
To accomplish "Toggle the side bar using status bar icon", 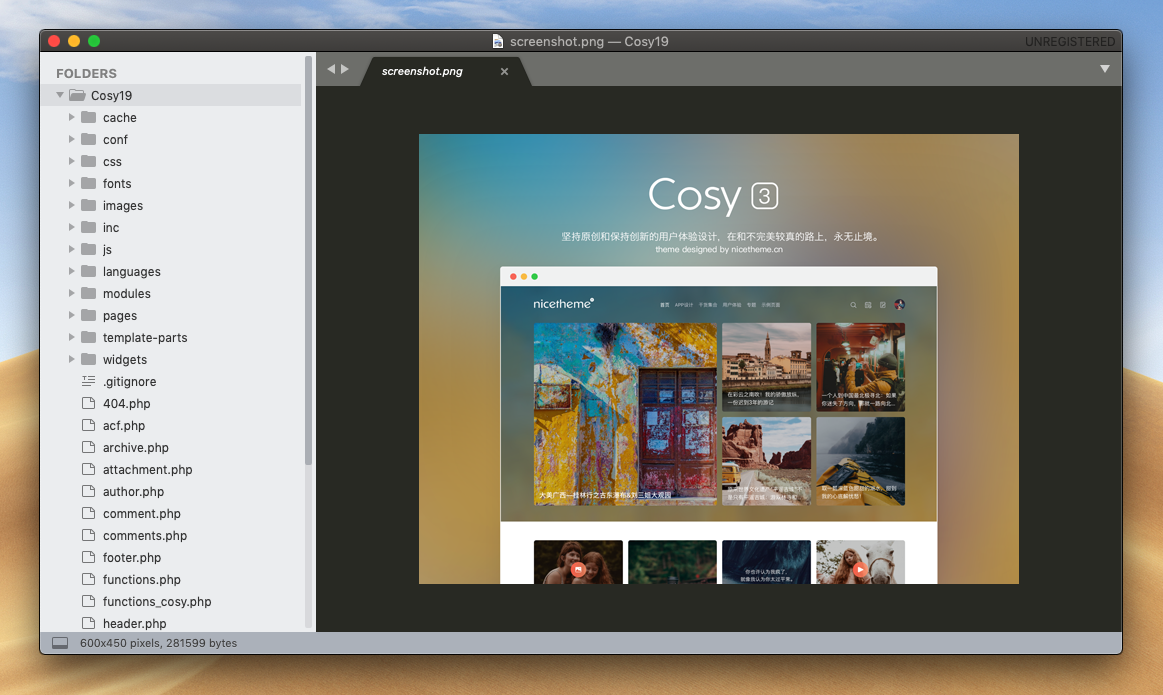I will 60,643.
